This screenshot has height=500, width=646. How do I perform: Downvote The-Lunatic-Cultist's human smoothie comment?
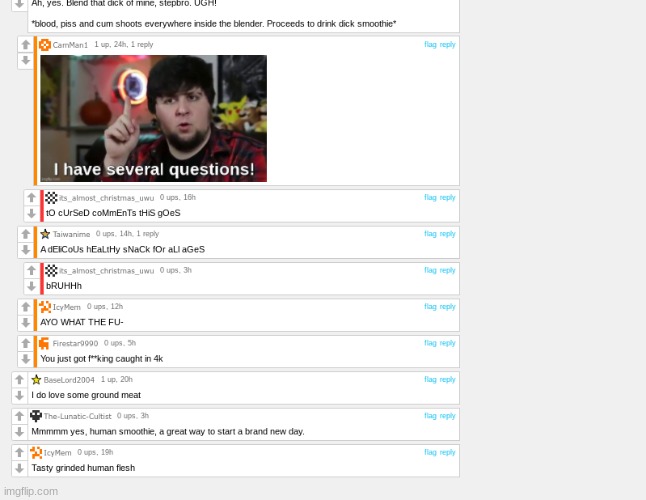(x=19, y=432)
